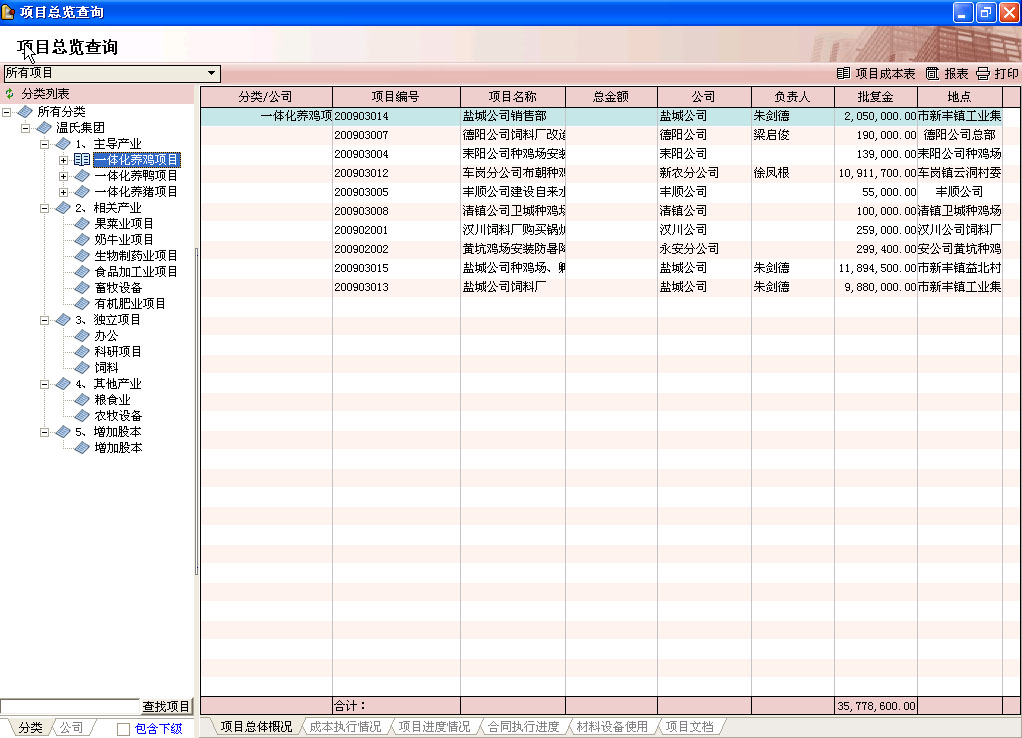
Task: Click the icon beside 增加股本 leaf item
Action: [x=81, y=448]
